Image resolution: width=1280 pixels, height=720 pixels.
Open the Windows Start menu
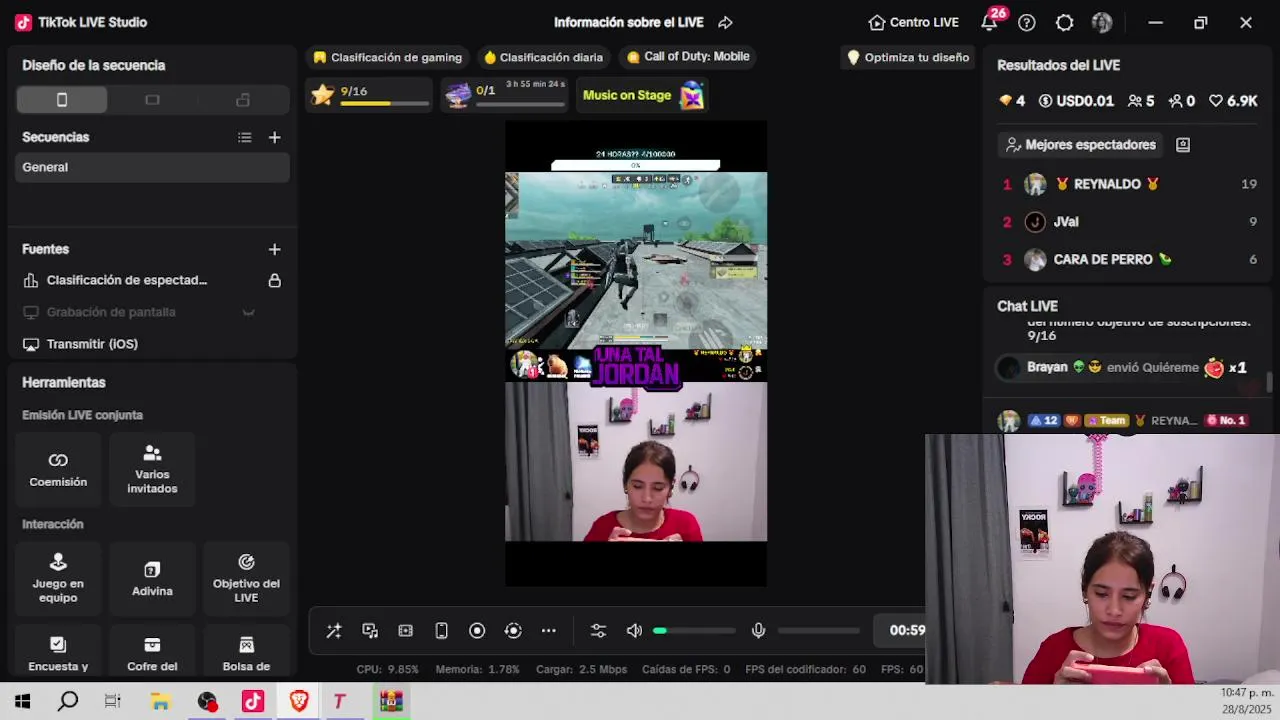22,702
